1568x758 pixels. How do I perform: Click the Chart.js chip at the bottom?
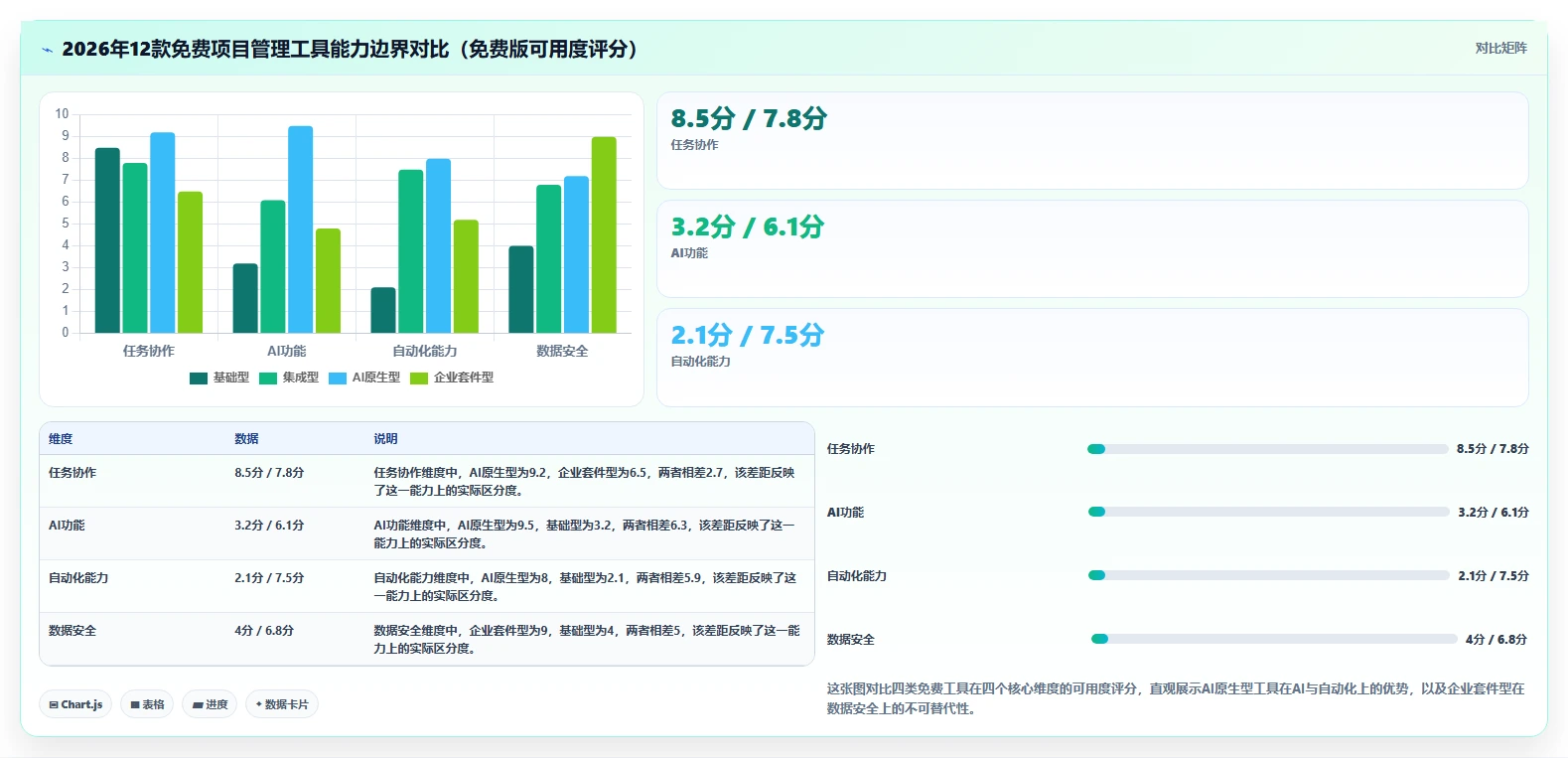click(x=75, y=704)
